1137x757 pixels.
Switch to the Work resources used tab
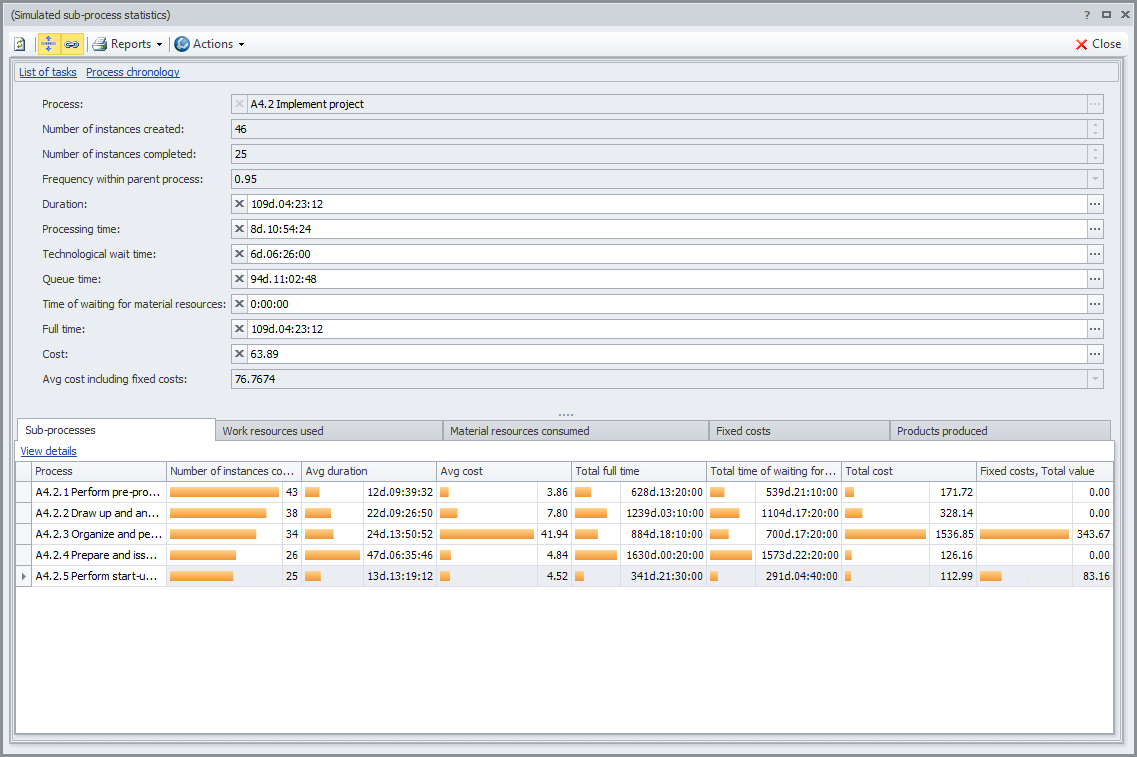point(328,431)
